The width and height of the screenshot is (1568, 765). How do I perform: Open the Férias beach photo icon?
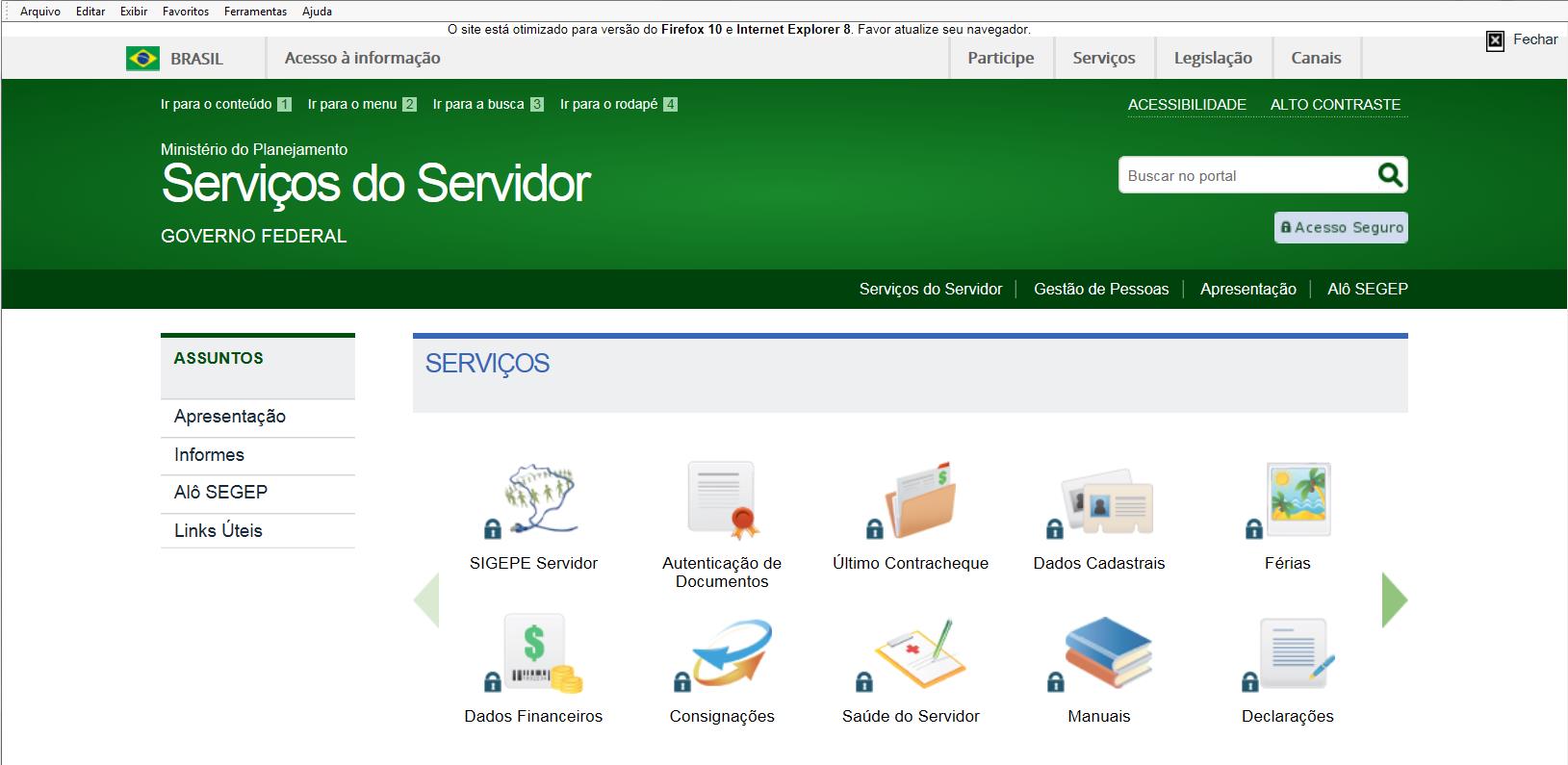(1288, 500)
